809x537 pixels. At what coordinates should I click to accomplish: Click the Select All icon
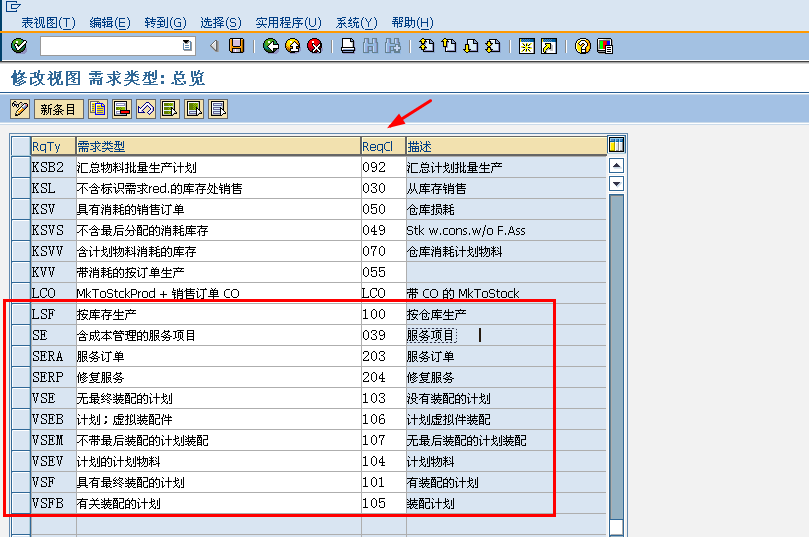(x=170, y=109)
